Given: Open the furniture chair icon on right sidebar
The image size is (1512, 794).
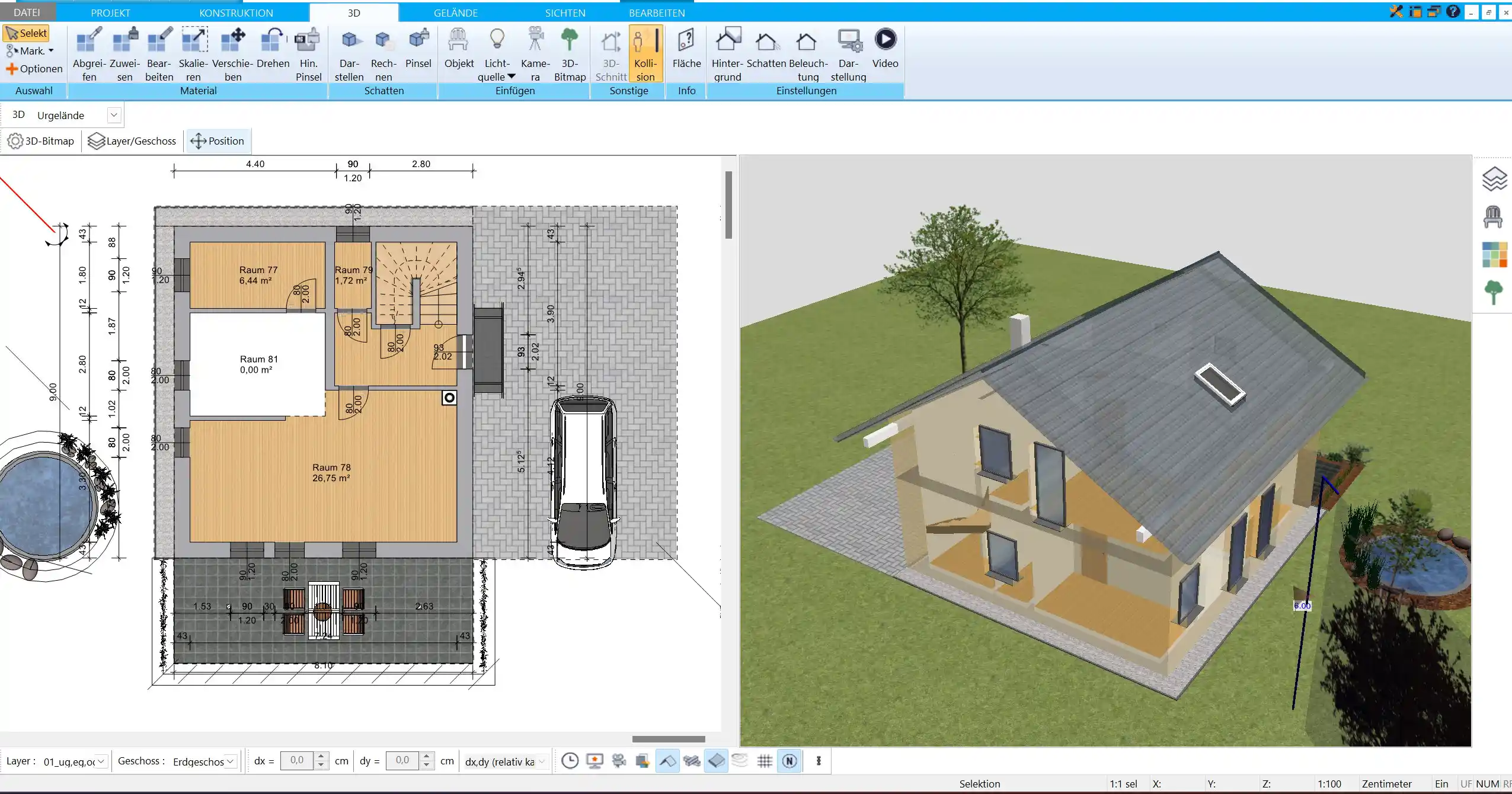Looking at the screenshot, I should tap(1493, 217).
